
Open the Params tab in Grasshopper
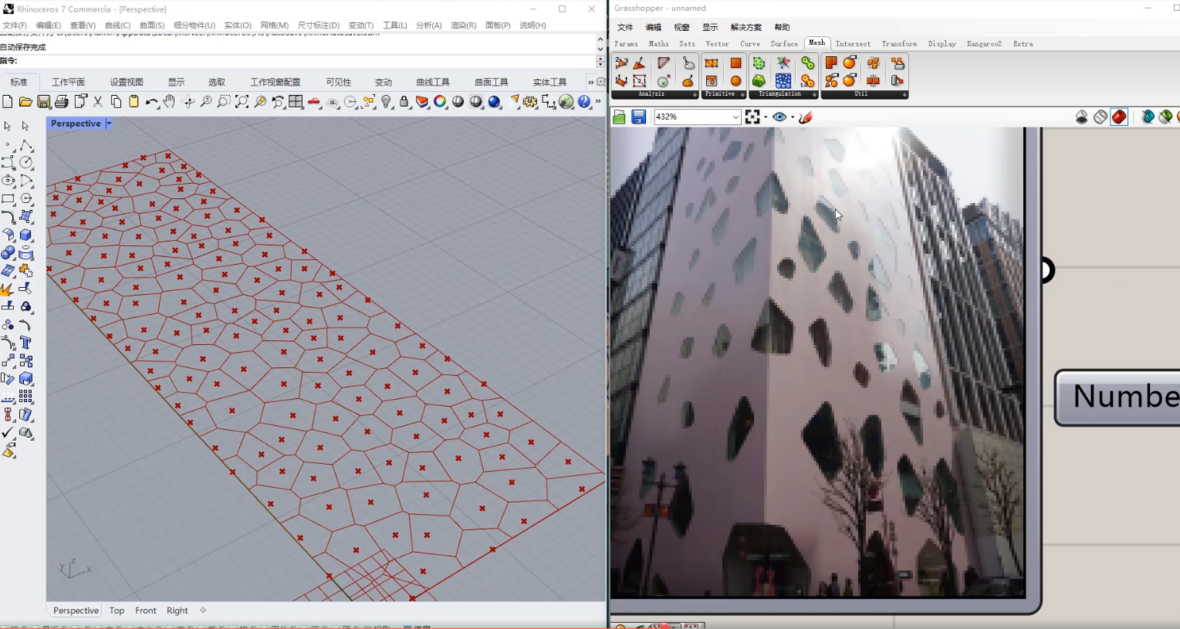(x=625, y=44)
